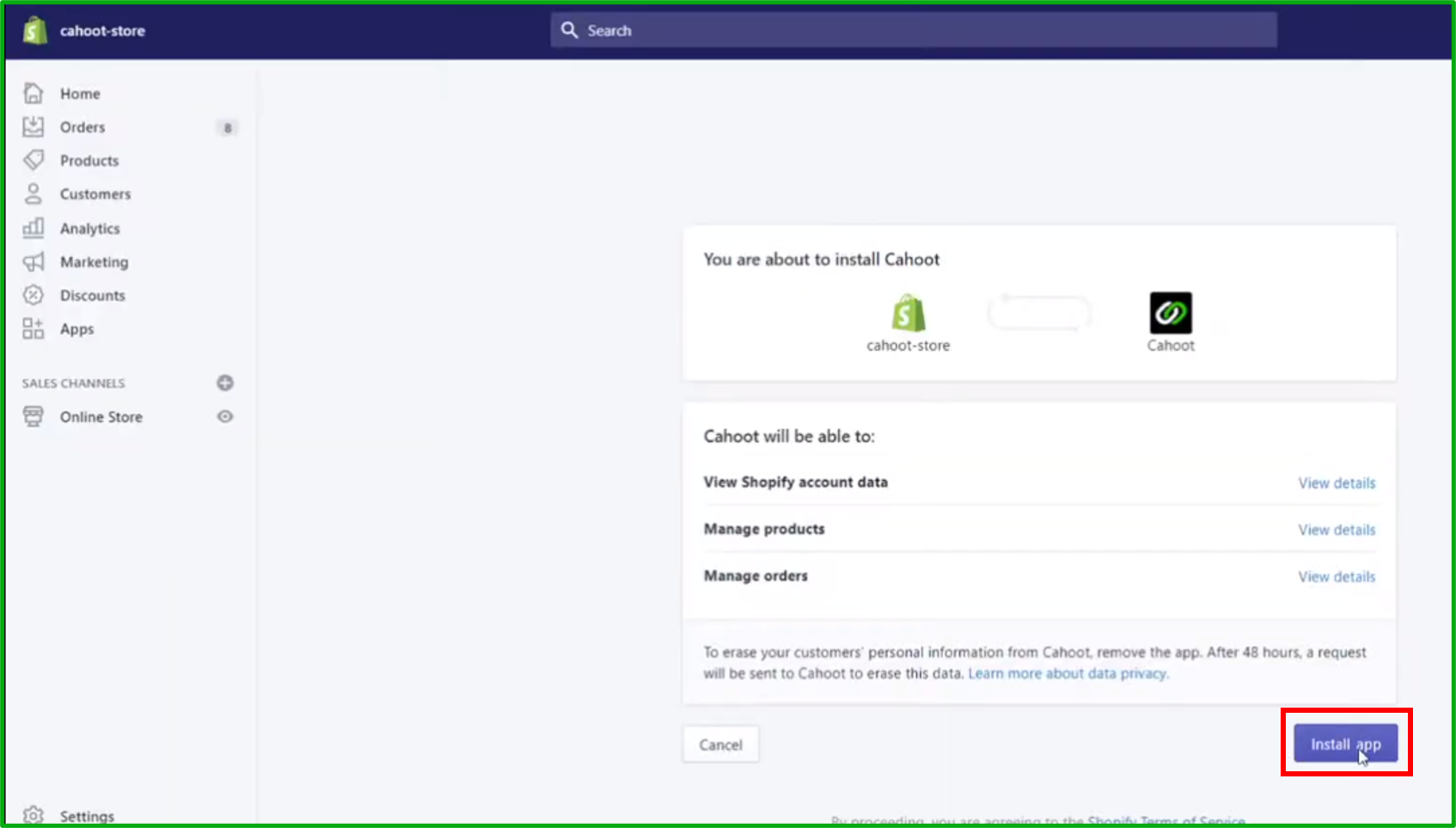Click the Settings gear icon
This screenshot has height=828, width=1456.
point(34,815)
